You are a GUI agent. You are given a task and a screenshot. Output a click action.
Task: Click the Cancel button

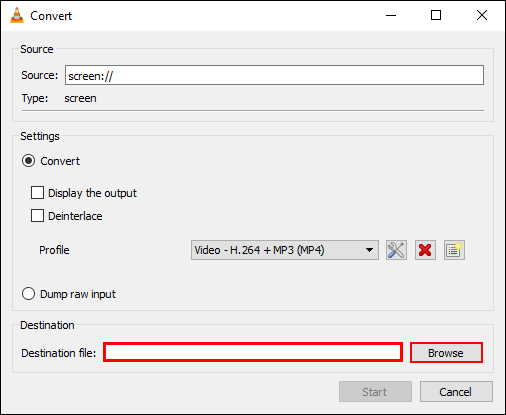[456, 392]
